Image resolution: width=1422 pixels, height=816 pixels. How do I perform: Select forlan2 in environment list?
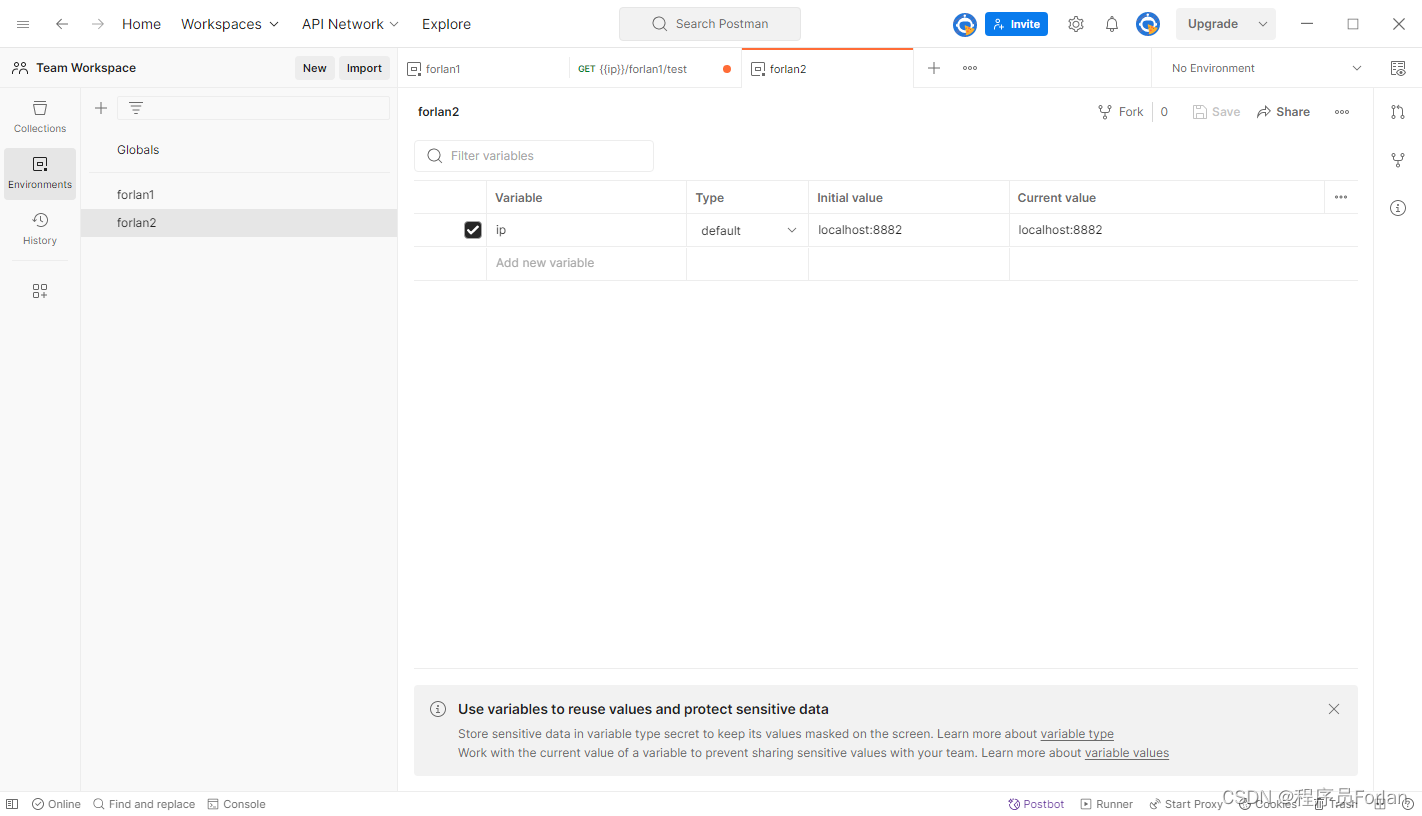239,223
